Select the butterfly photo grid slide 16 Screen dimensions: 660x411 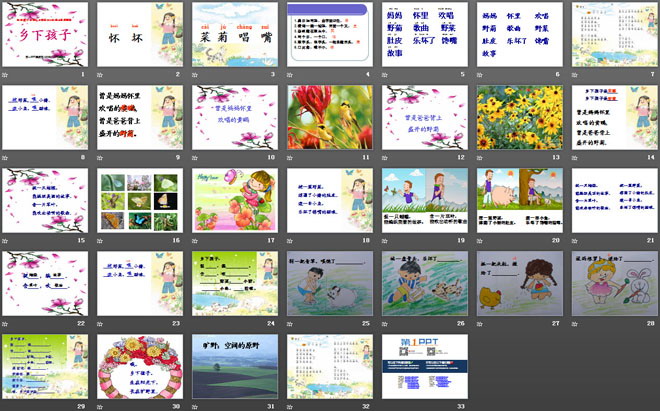click(140, 200)
